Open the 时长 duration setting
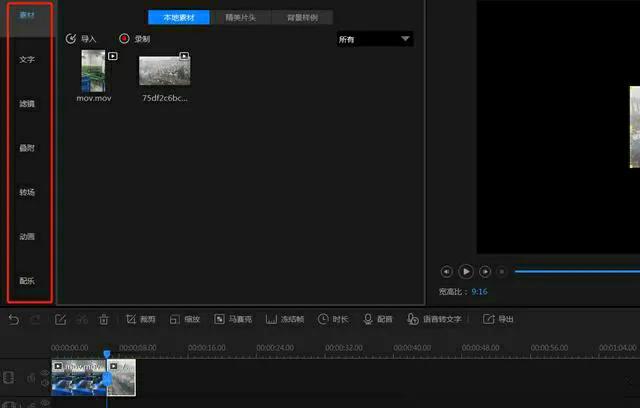The width and height of the screenshot is (640, 408). pos(333,319)
